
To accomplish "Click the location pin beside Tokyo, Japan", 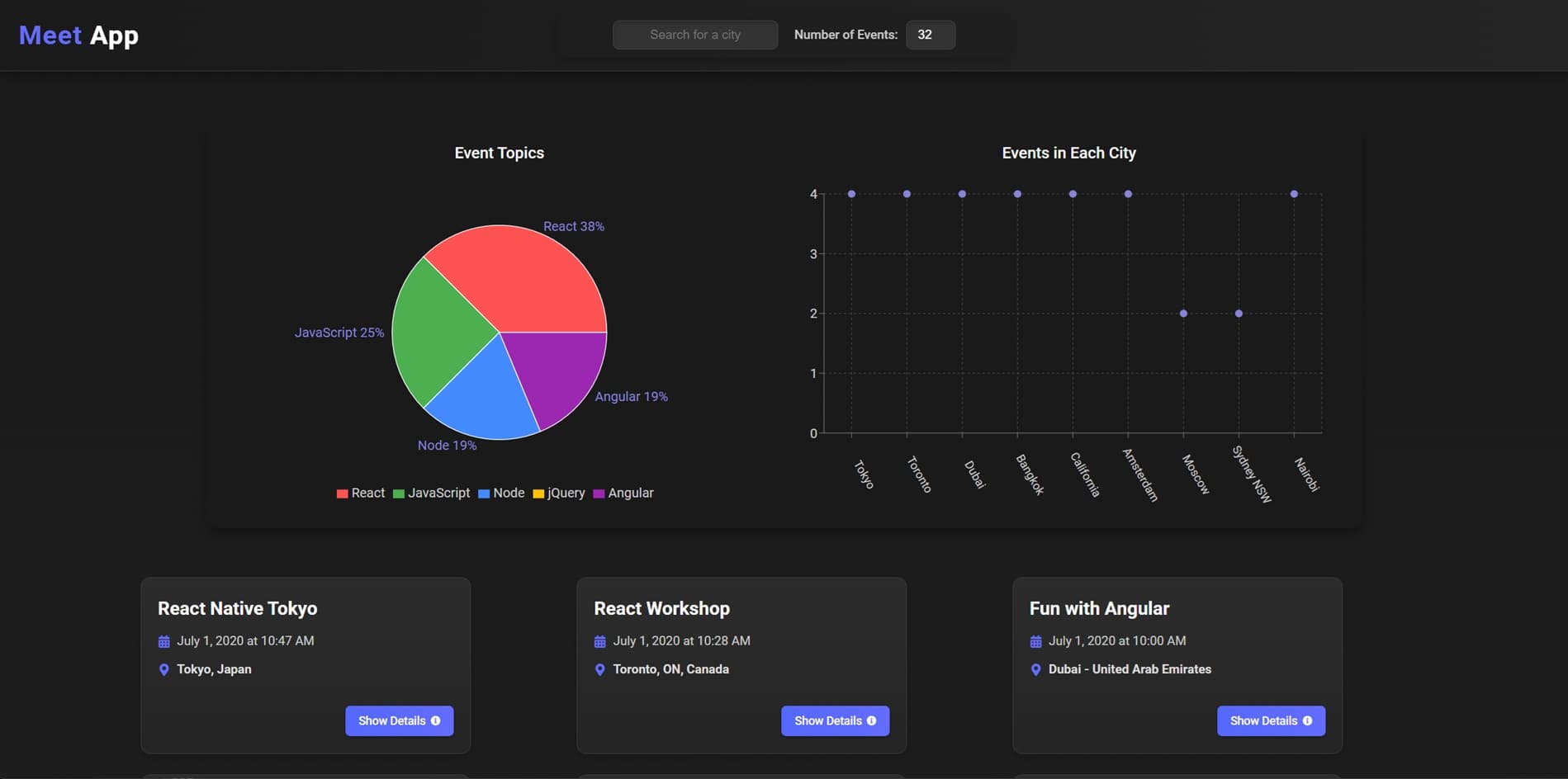I will click(x=163, y=669).
